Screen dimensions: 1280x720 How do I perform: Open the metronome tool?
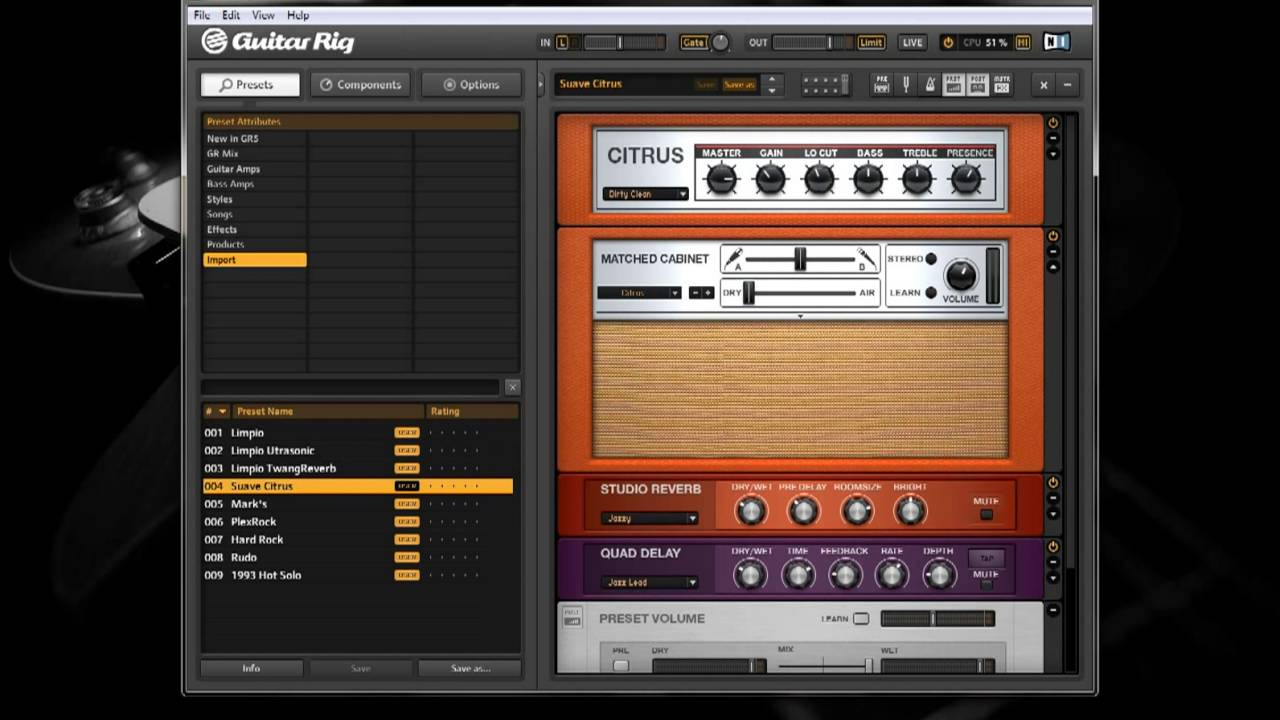[930, 85]
